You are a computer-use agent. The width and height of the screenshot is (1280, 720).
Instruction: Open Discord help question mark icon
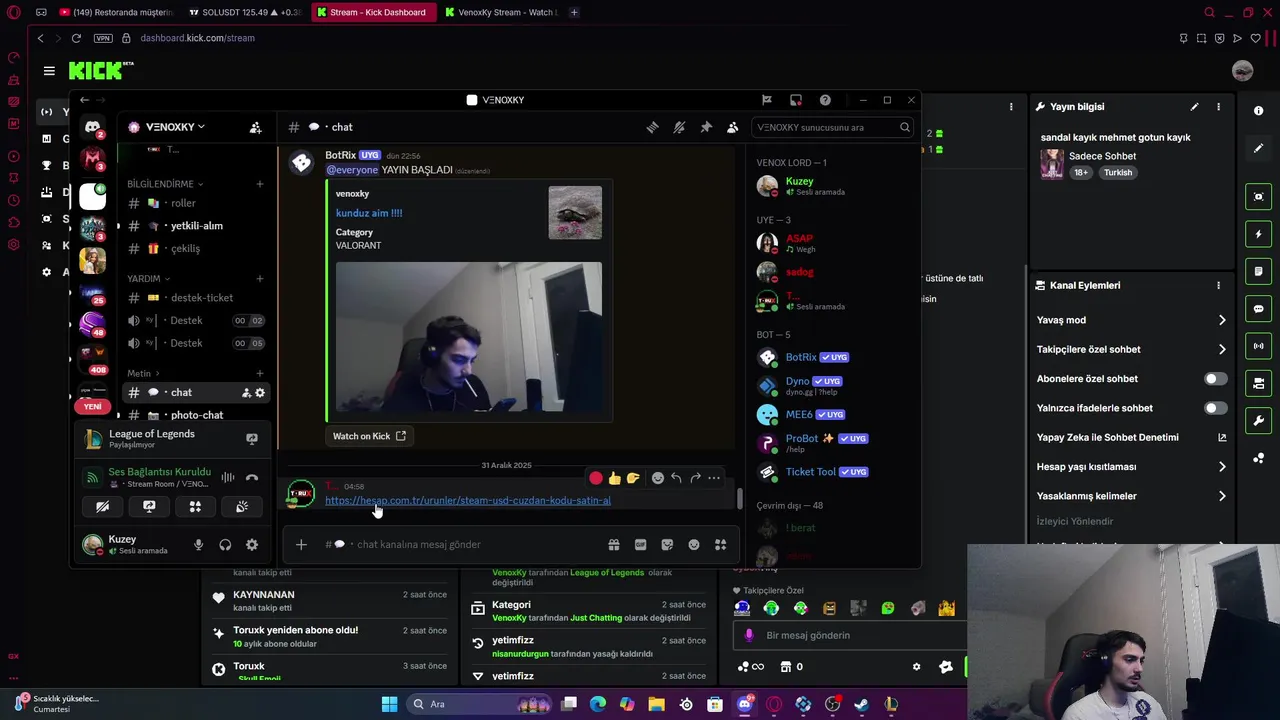click(825, 100)
